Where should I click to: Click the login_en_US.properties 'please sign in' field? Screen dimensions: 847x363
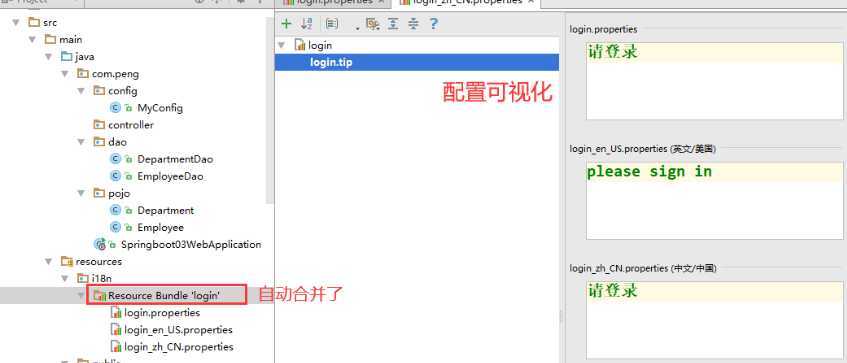click(715, 200)
